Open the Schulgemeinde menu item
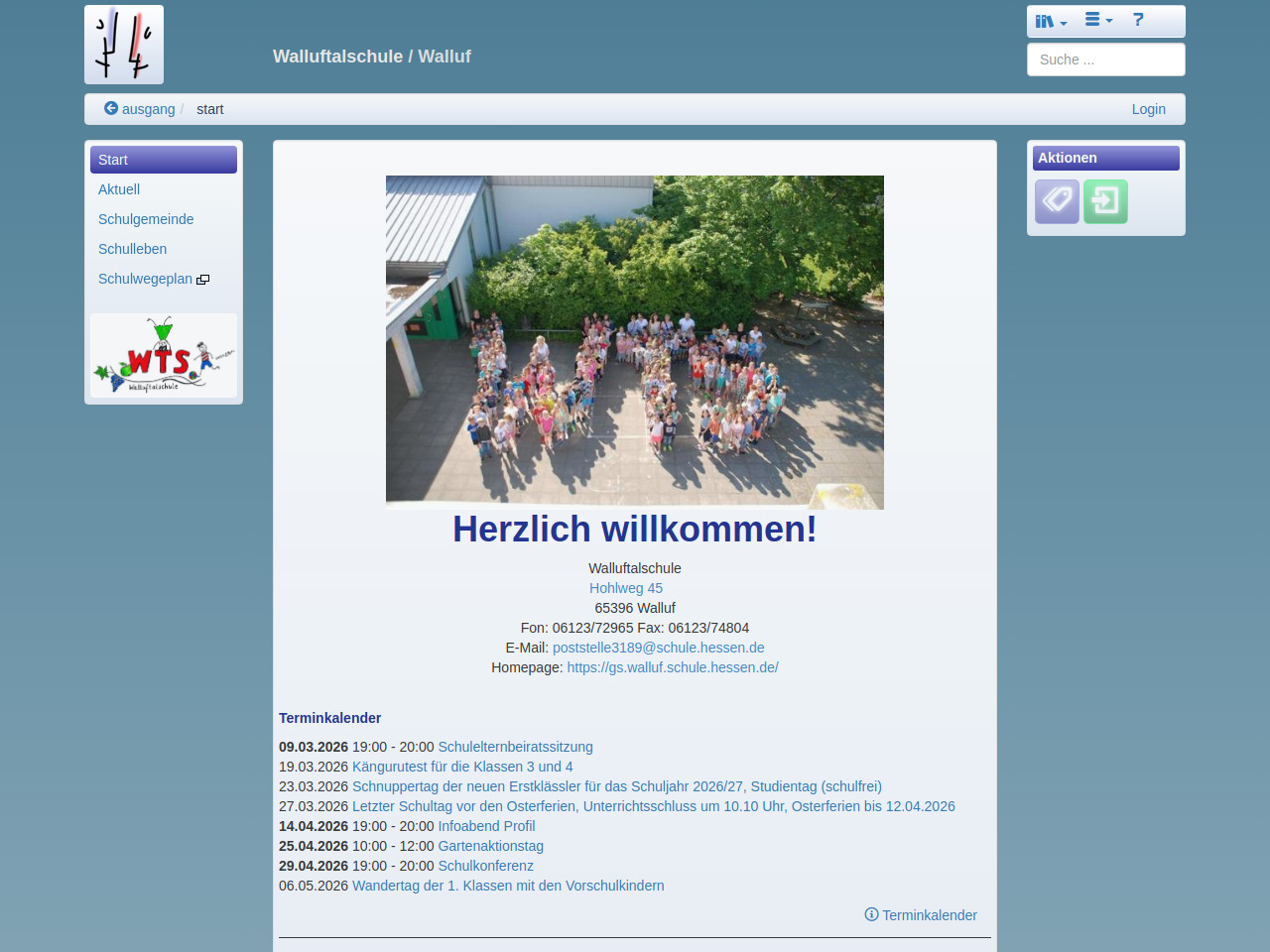The height and width of the screenshot is (952, 1270). (x=146, y=219)
